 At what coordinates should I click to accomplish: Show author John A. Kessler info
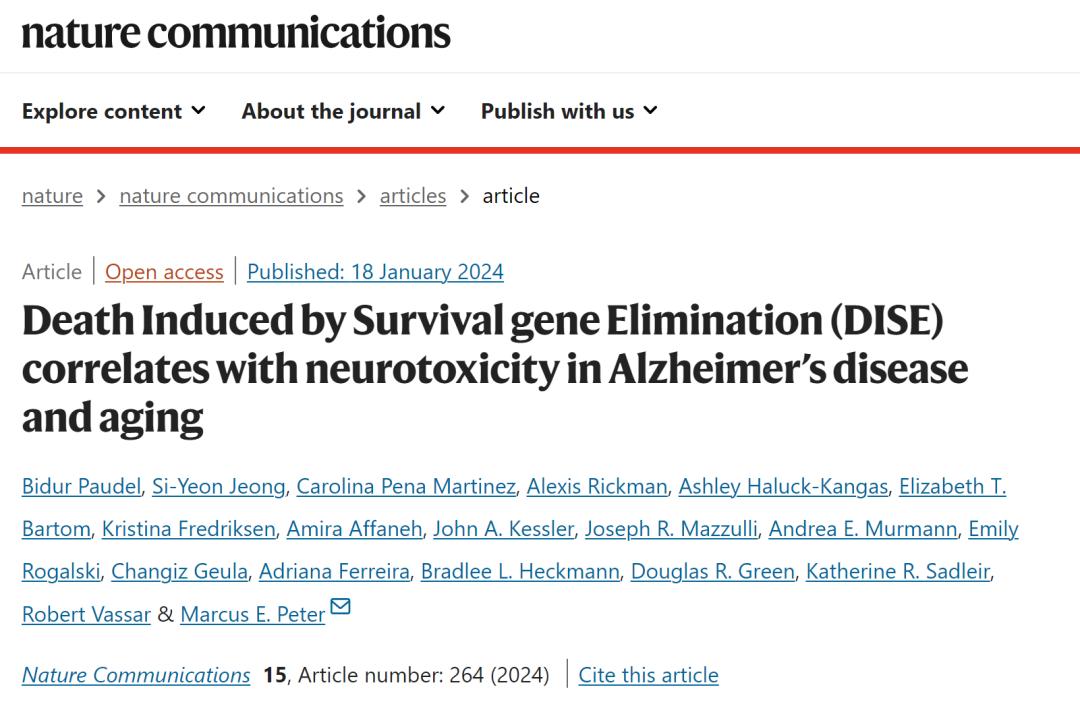(503, 529)
